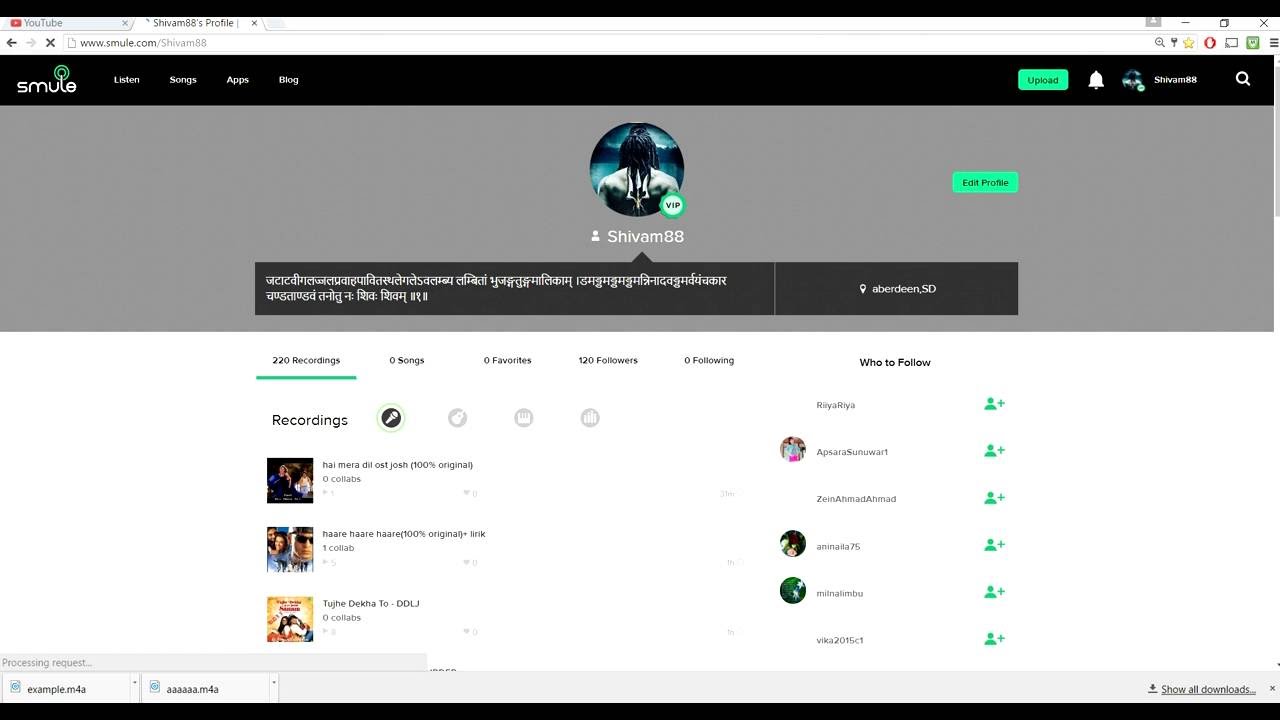Screen dimensions: 1280x720
Task: Follow milnalimbu with the add-user icon
Action: [x=994, y=592]
